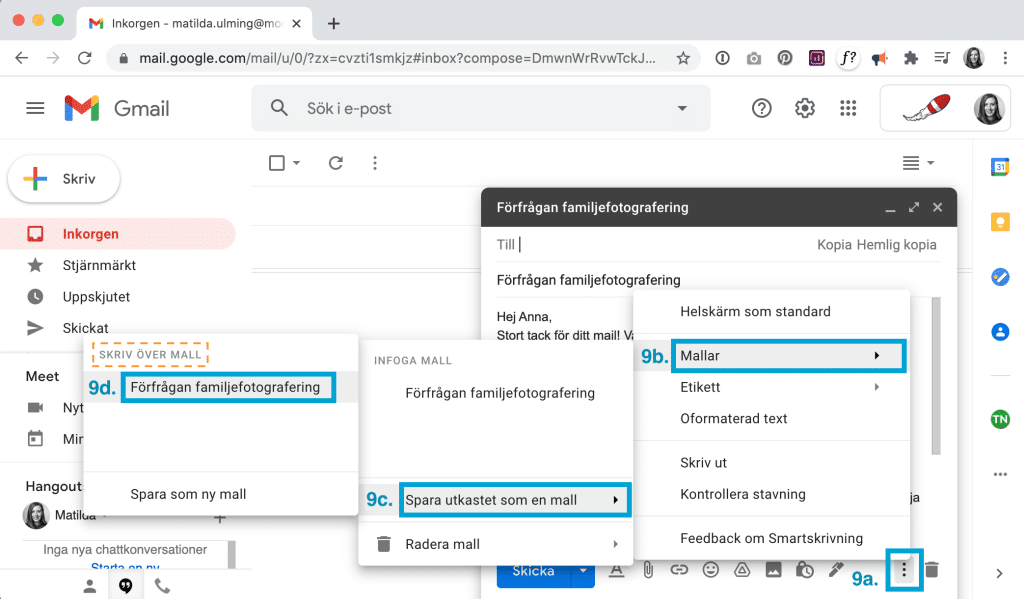The image size is (1024, 599).
Task: Toggle the select all messages checkbox
Action: point(277,163)
